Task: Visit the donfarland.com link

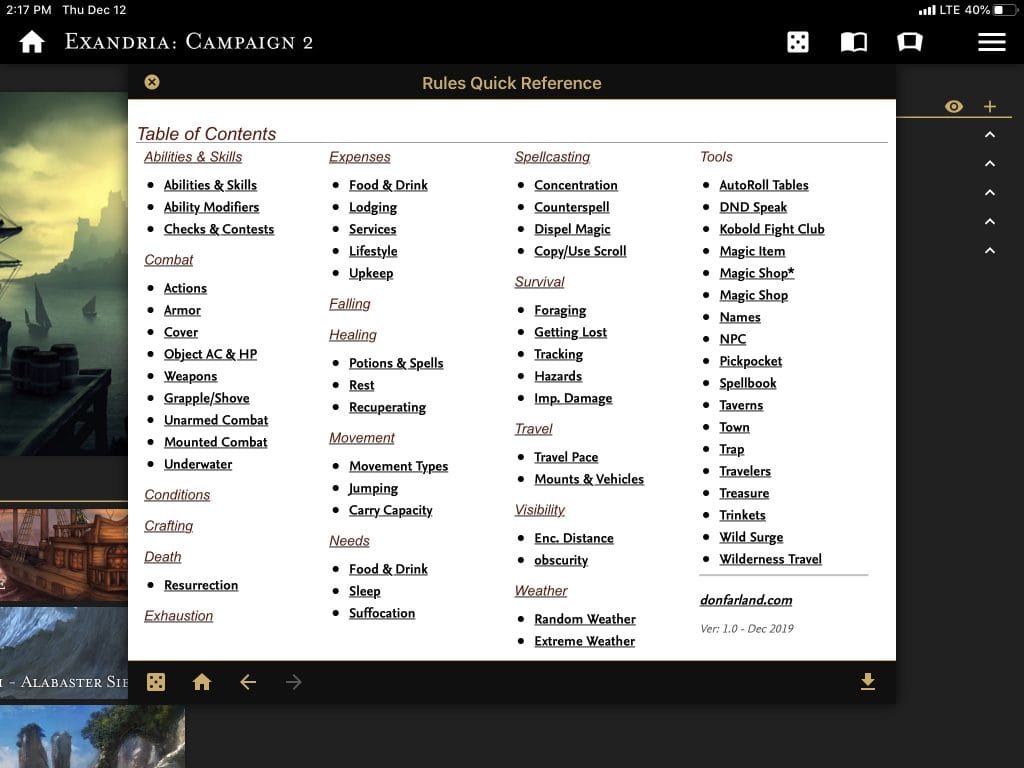Action: 746,600
